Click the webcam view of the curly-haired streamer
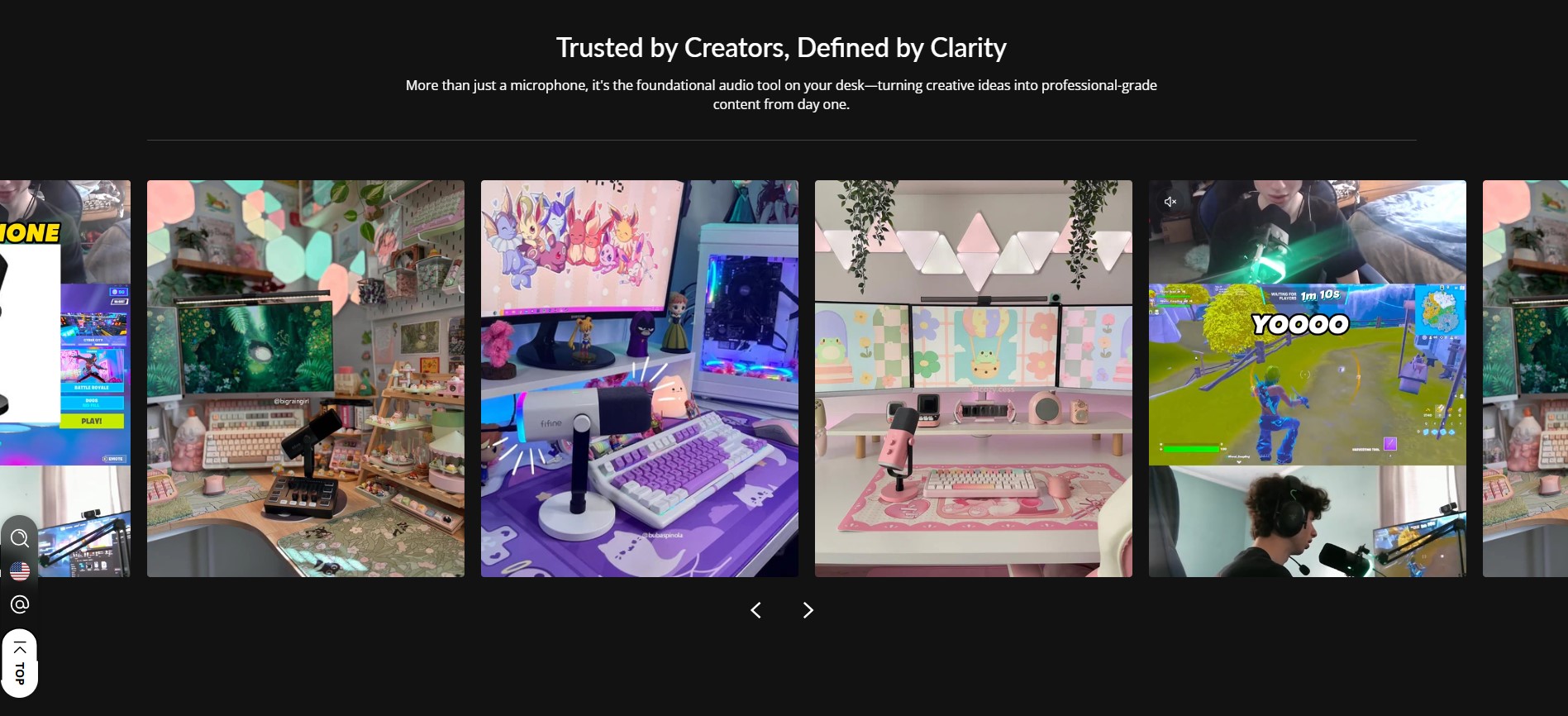 click(x=1308, y=521)
